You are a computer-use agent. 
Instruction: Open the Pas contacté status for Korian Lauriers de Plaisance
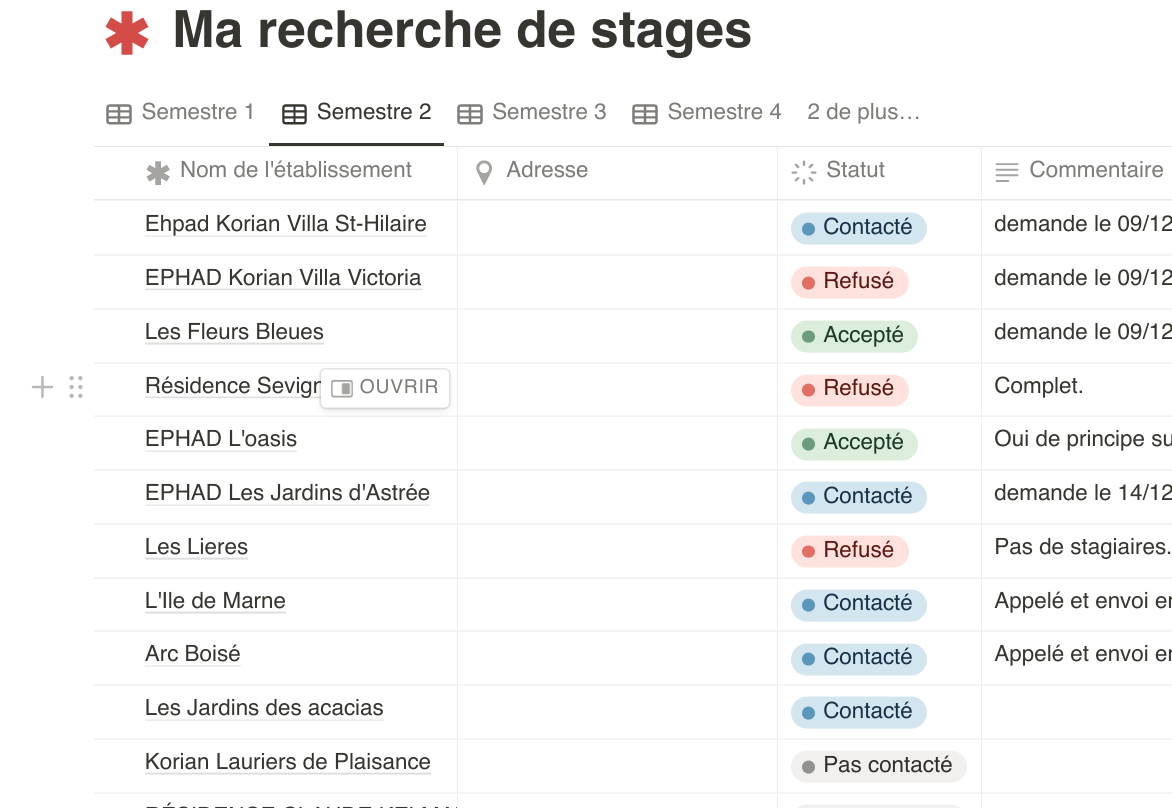[x=877, y=765]
